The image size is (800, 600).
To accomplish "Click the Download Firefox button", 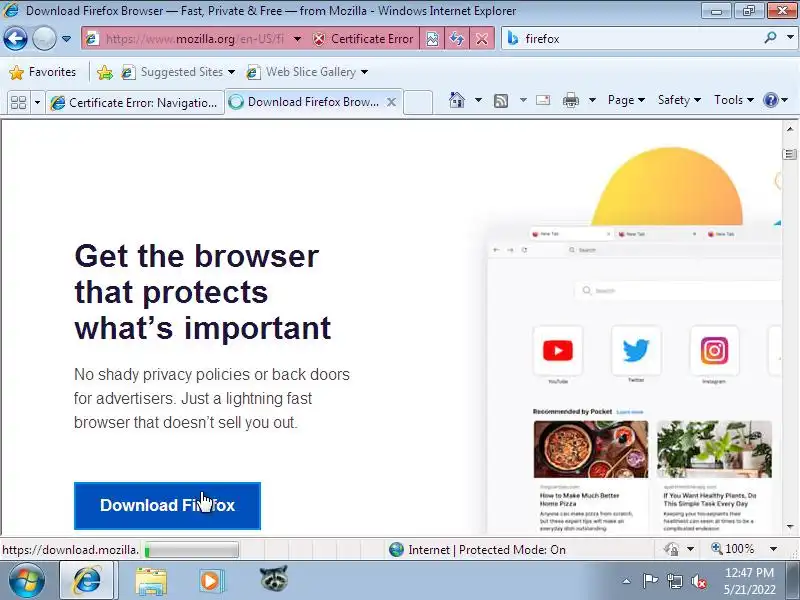I will coord(167,506).
